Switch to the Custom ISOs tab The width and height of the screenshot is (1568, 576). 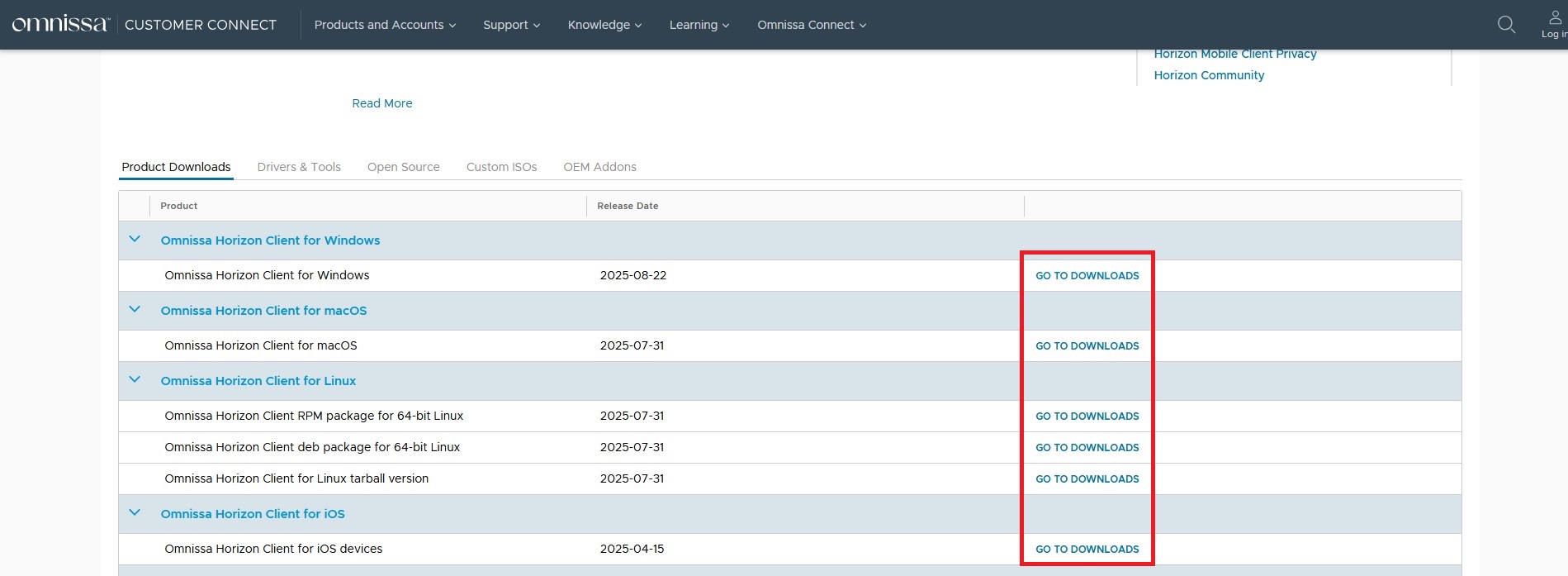(x=501, y=167)
